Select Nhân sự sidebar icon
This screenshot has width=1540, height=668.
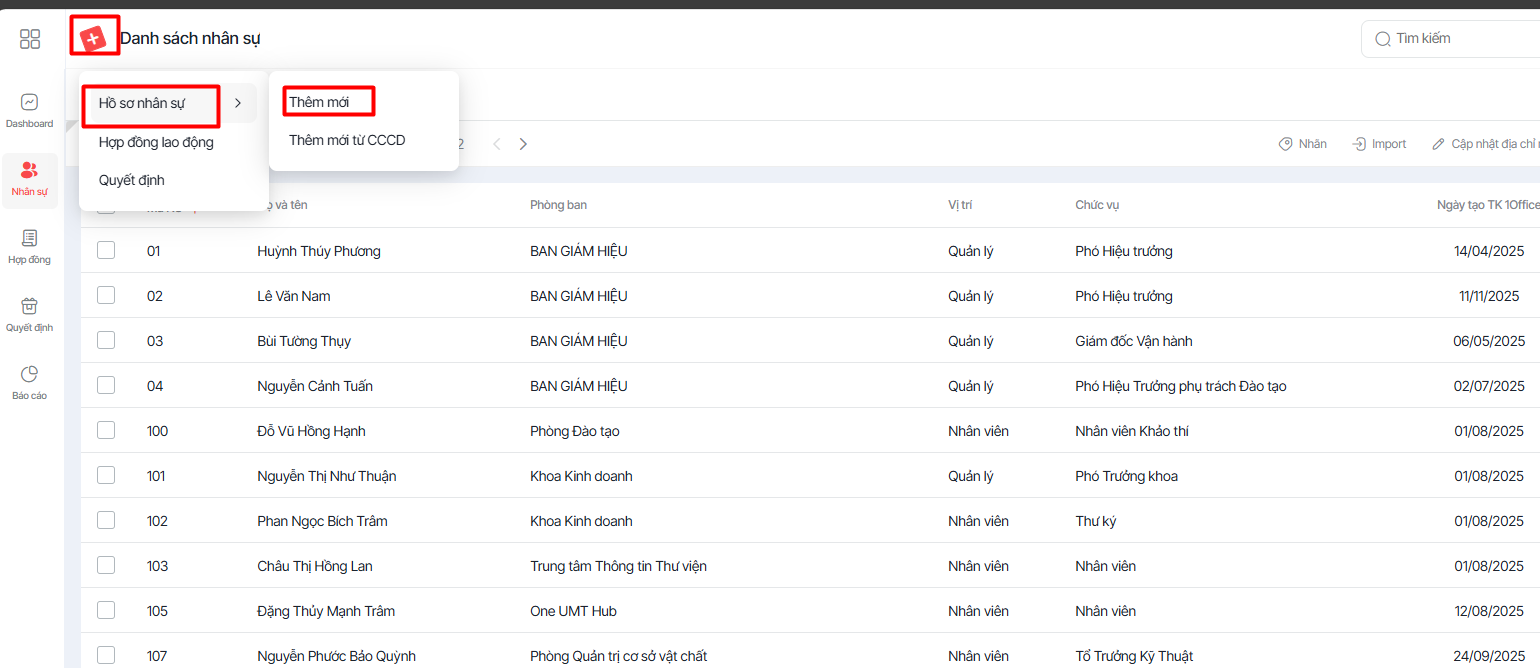point(30,179)
